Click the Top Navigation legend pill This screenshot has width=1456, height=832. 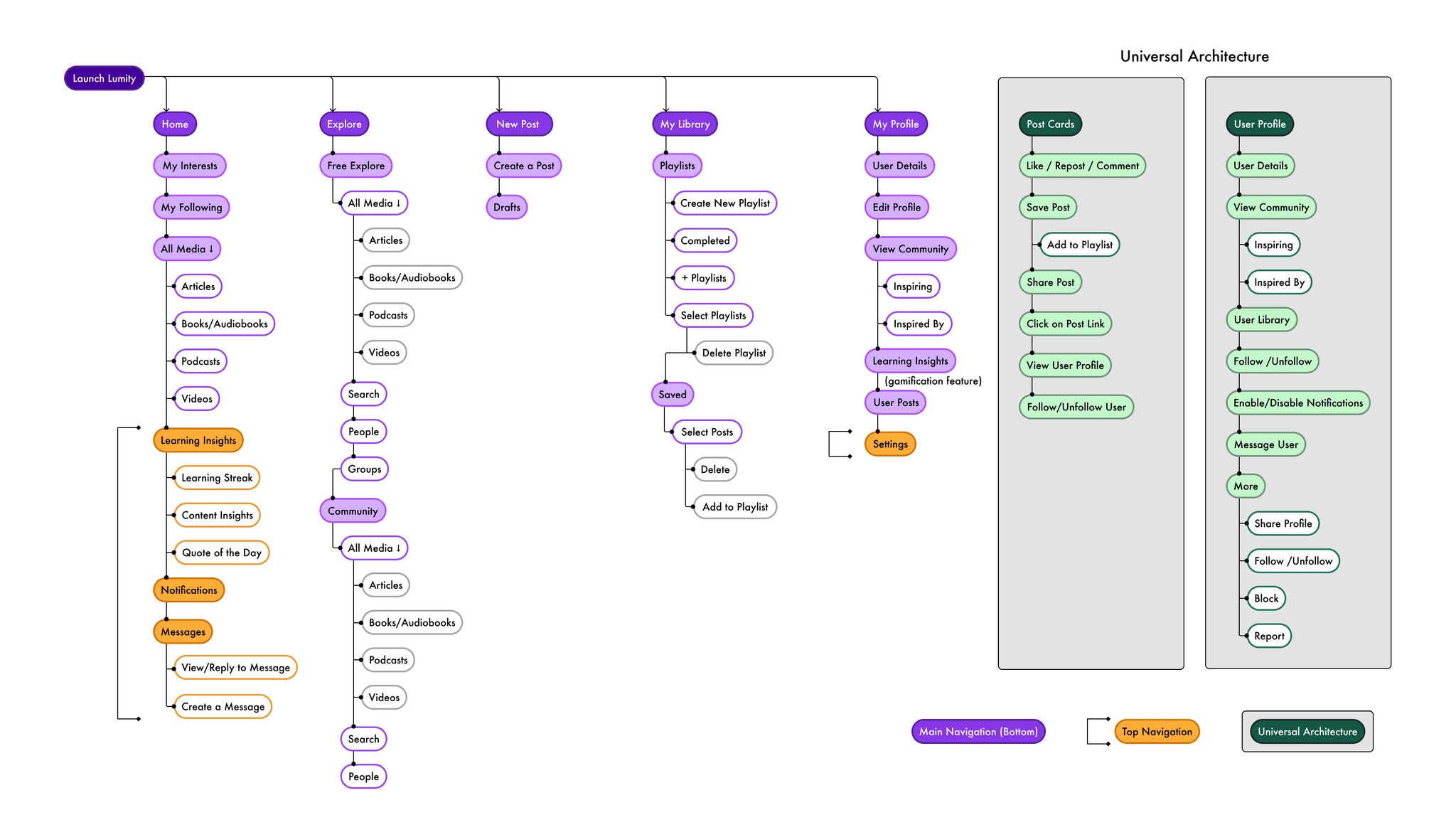click(1157, 732)
